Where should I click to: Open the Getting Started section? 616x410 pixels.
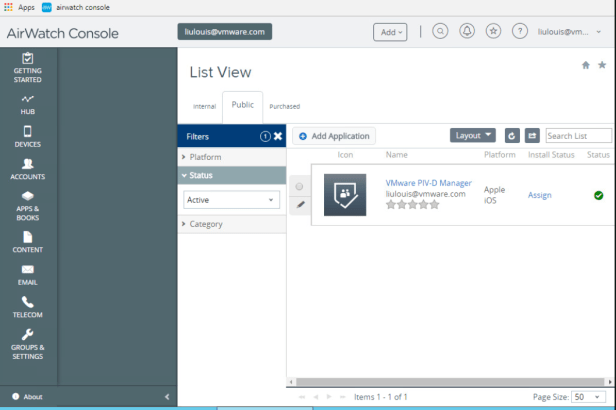coord(28,68)
